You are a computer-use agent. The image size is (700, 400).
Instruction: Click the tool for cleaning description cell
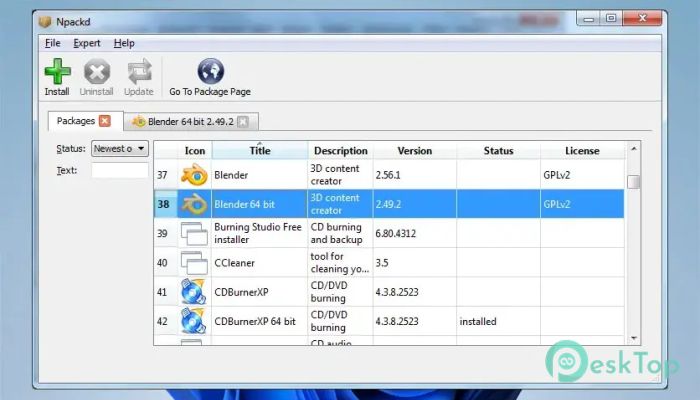tap(340, 262)
